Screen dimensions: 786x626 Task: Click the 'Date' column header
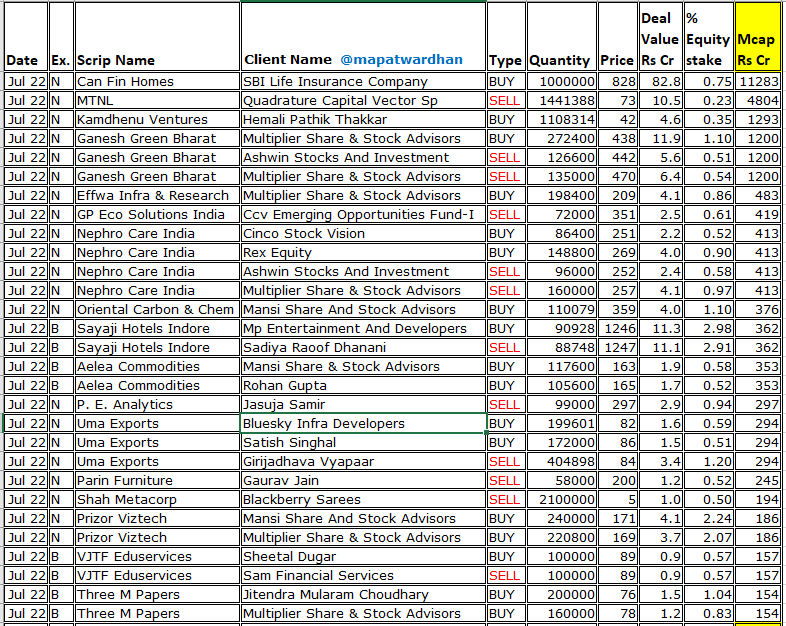point(26,37)
